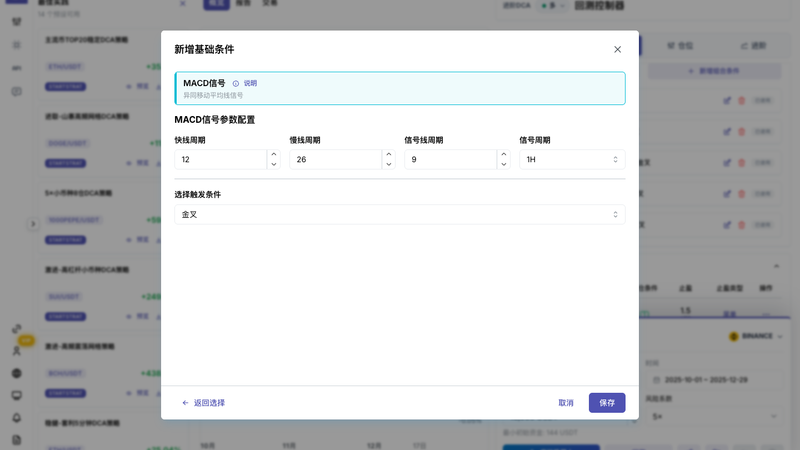Open the chat message sidebar icon
This screenshot has width=800, height=450.
click(x=17, y=92)
